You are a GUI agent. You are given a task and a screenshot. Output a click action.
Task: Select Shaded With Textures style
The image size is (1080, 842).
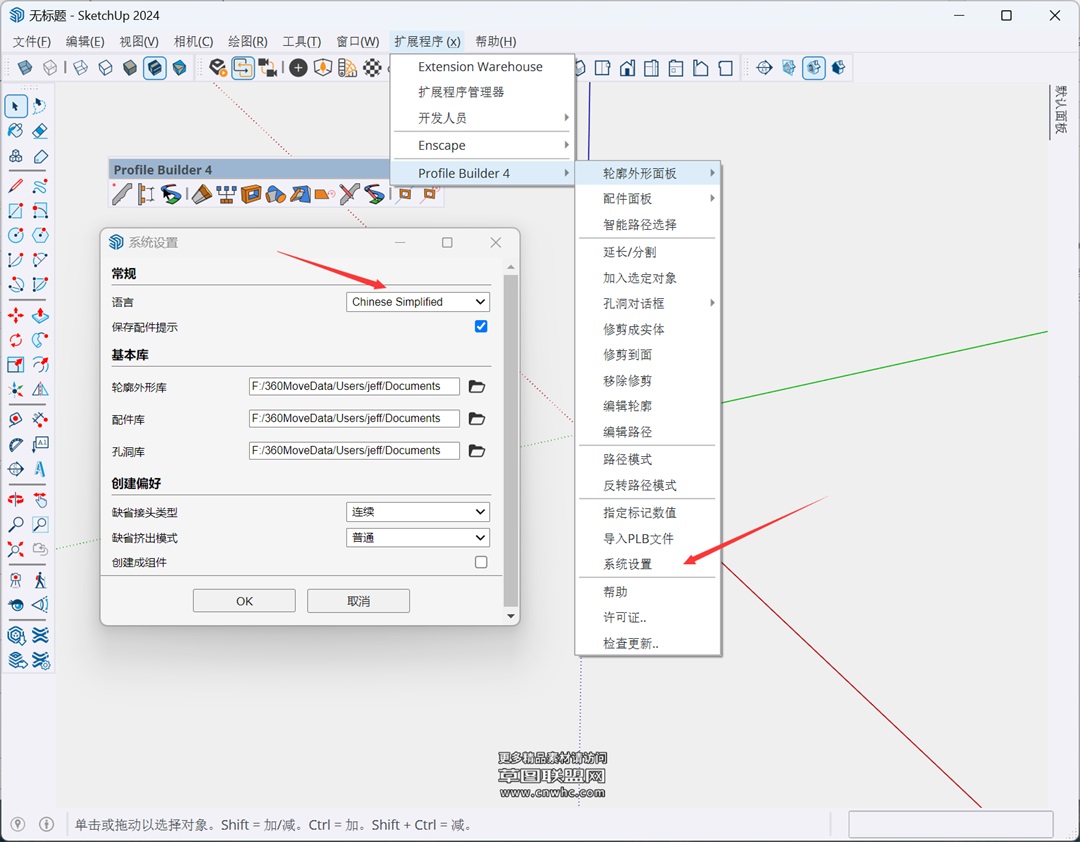[155, 68]
